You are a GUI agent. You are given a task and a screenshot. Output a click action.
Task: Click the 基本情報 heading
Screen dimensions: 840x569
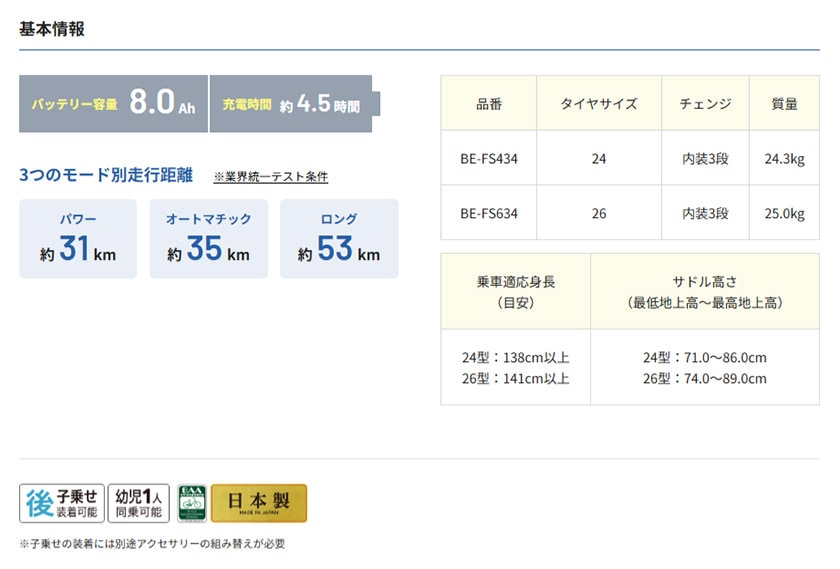(52, 28)
